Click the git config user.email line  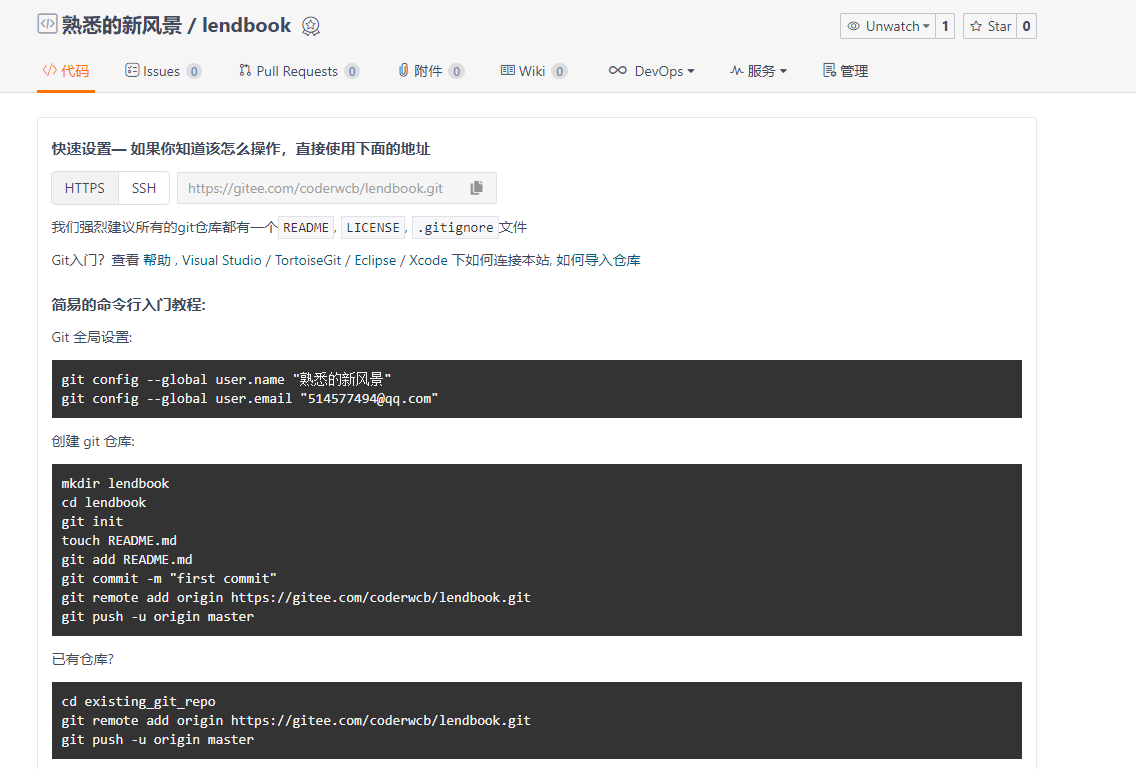tap(250, 399)
